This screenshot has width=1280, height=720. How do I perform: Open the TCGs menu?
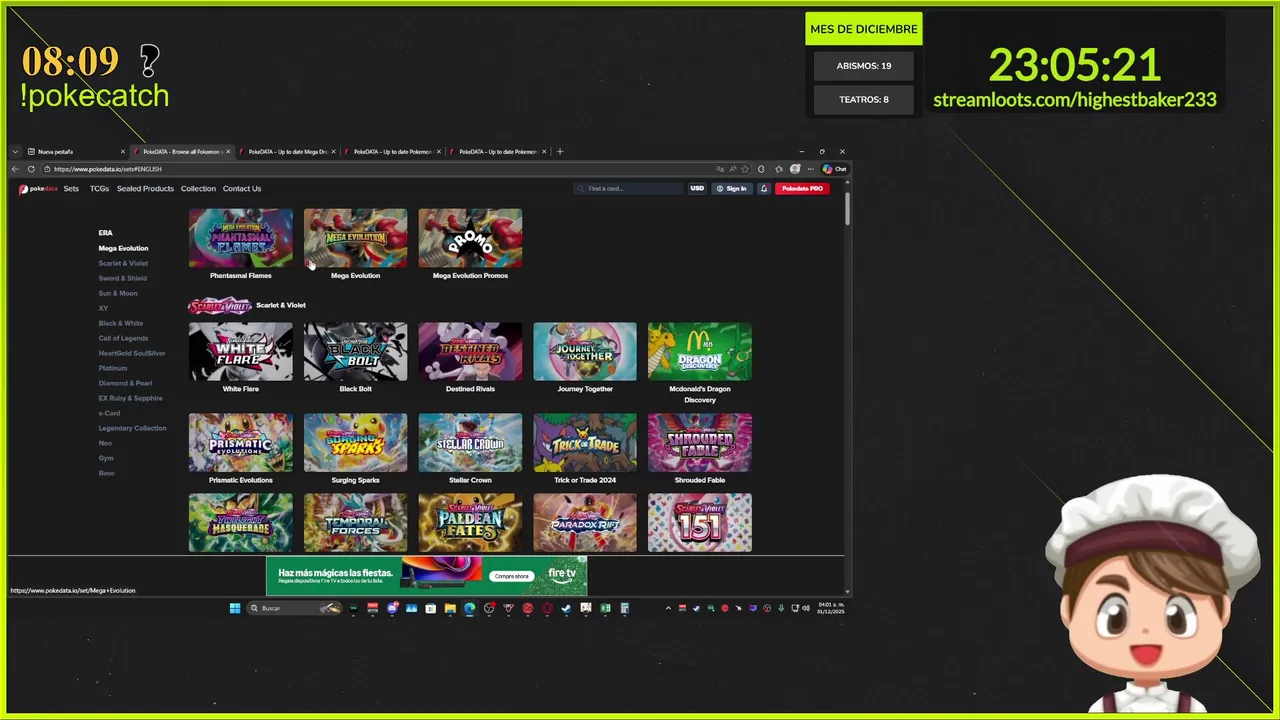(99, 189)
